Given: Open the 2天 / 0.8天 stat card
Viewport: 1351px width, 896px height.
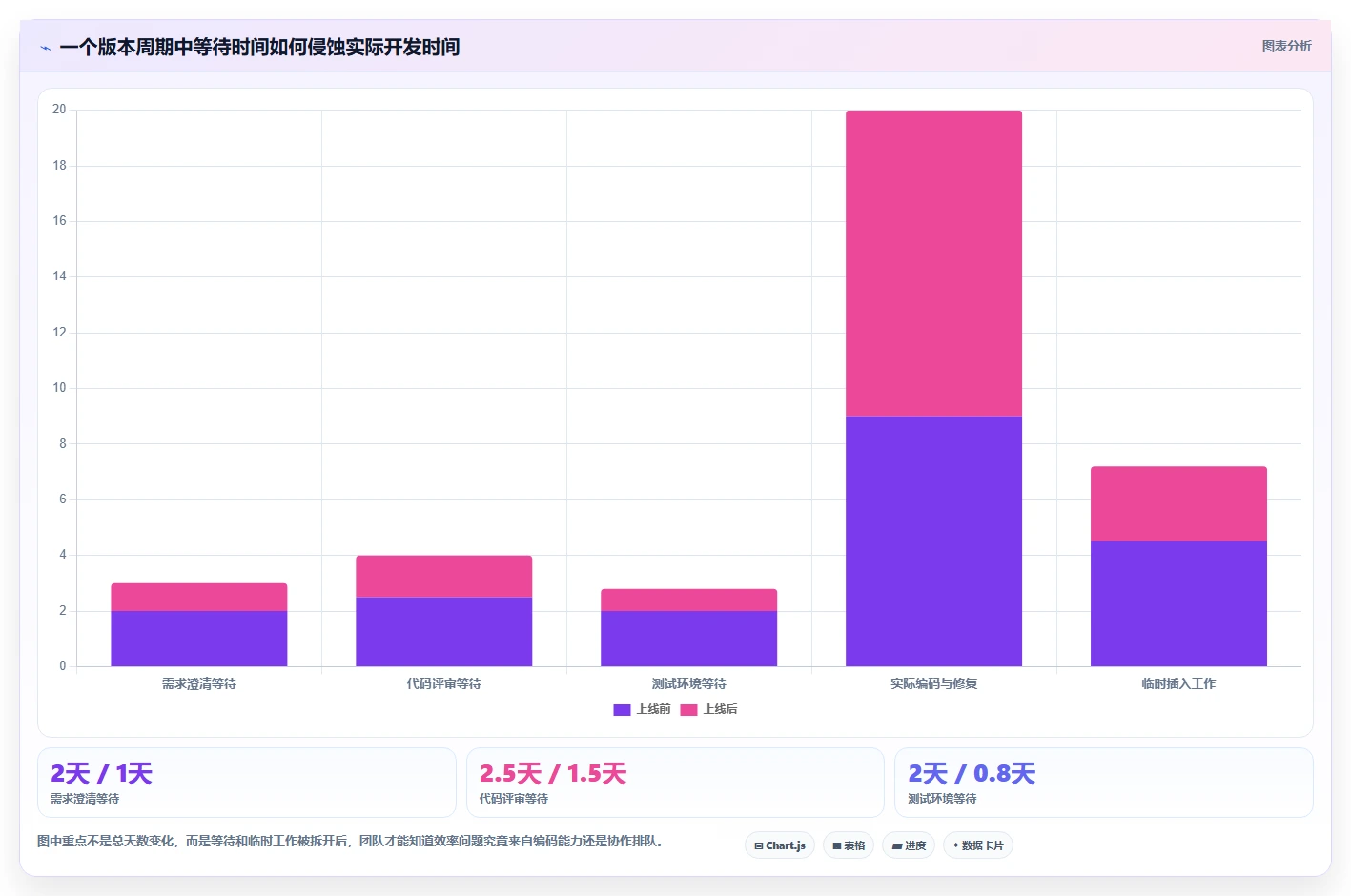Looking at the screenshot, I should click(x=1104, y=783).
